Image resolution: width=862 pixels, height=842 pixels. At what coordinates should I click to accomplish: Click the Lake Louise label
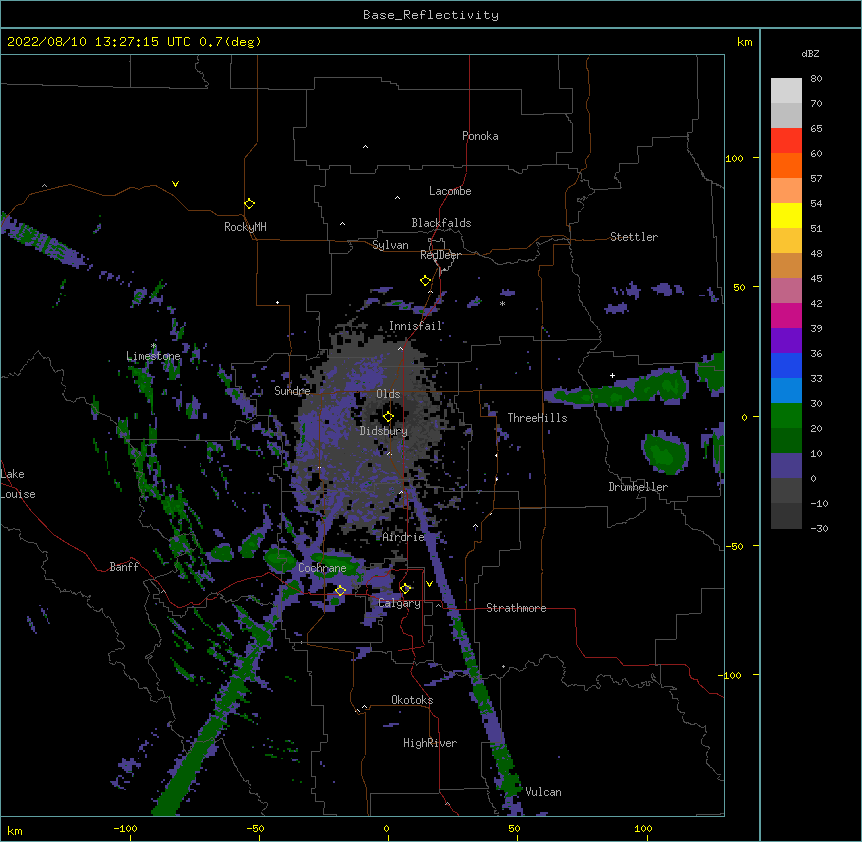(x=18, y=484)
